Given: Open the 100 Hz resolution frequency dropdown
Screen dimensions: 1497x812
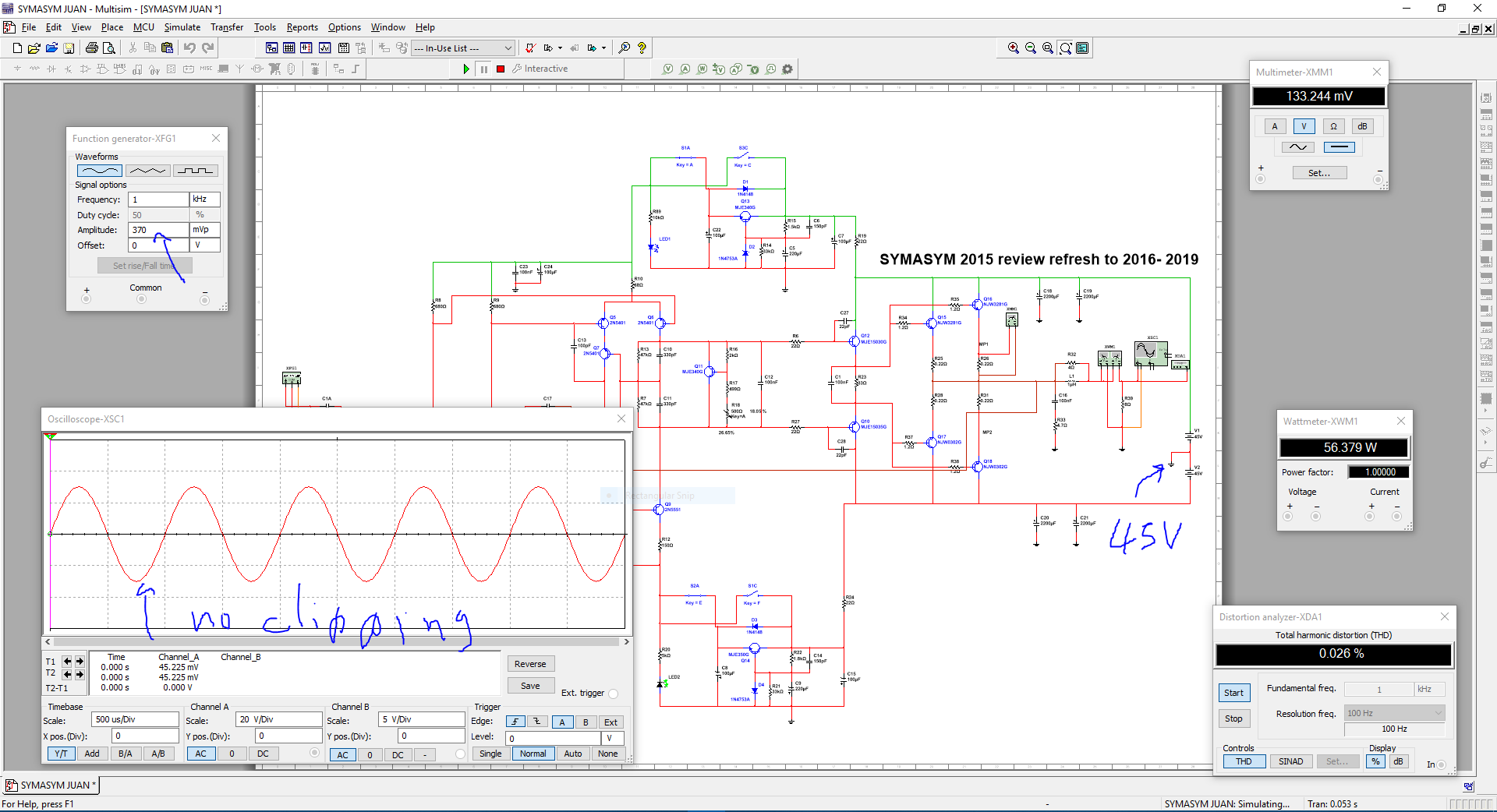Looking at the screenshot, I should click(1394, 713).
